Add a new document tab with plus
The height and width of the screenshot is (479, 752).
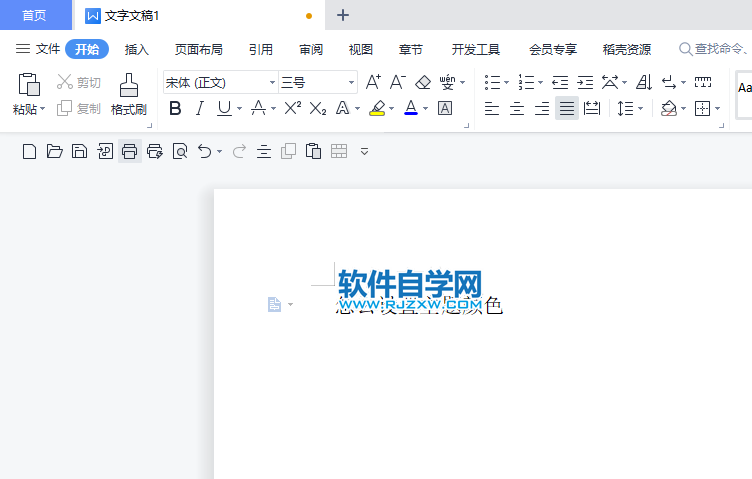point(343,15)
